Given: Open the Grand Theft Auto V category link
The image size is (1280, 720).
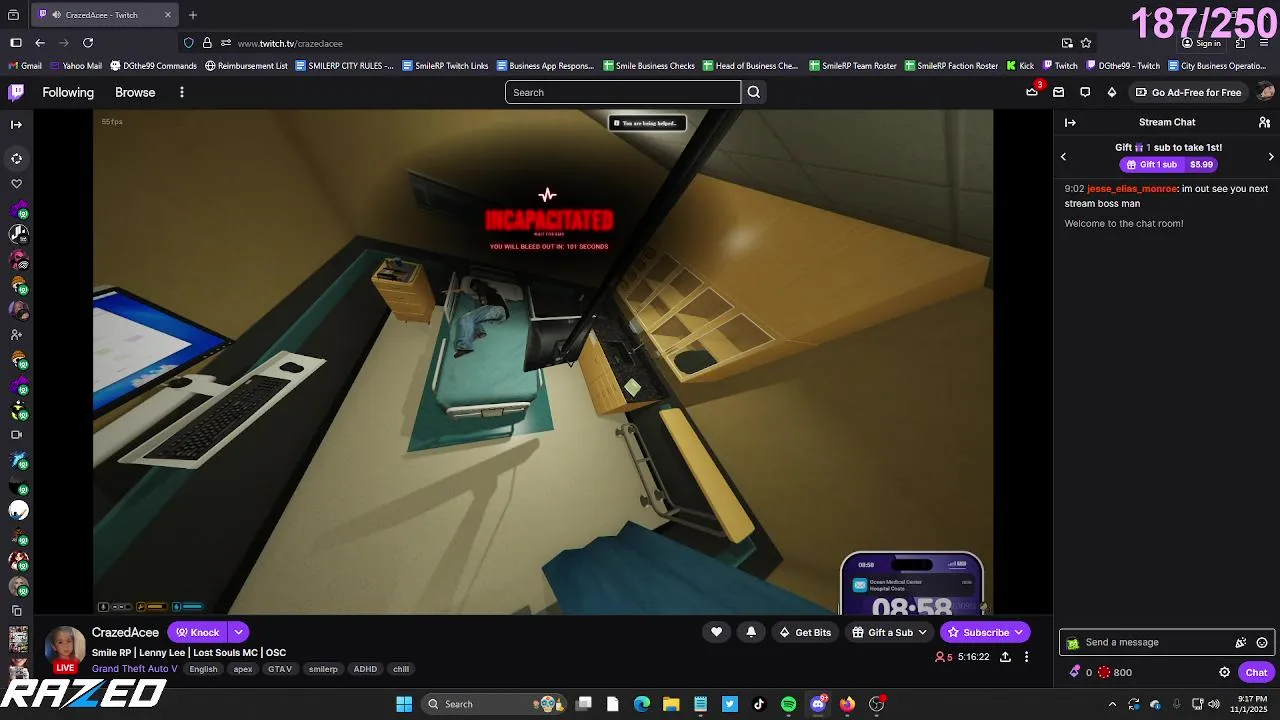Looking at the screenshot, I should (x=135, y=669).
